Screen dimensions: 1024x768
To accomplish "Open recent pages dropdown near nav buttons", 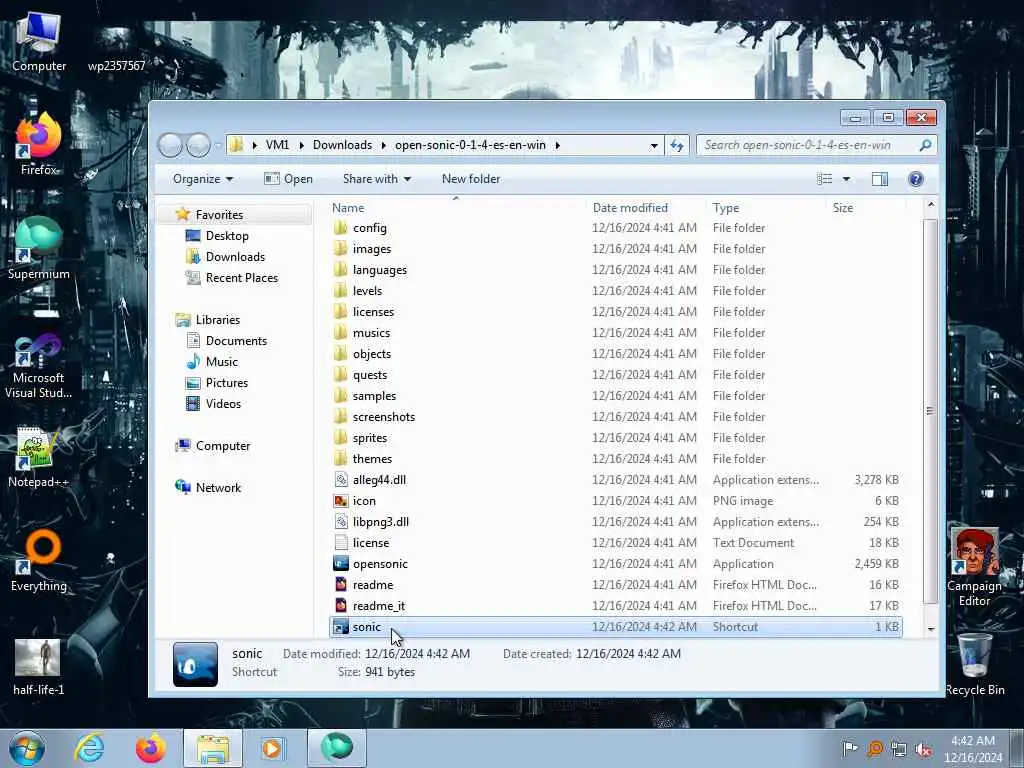I will click(217, 146).
